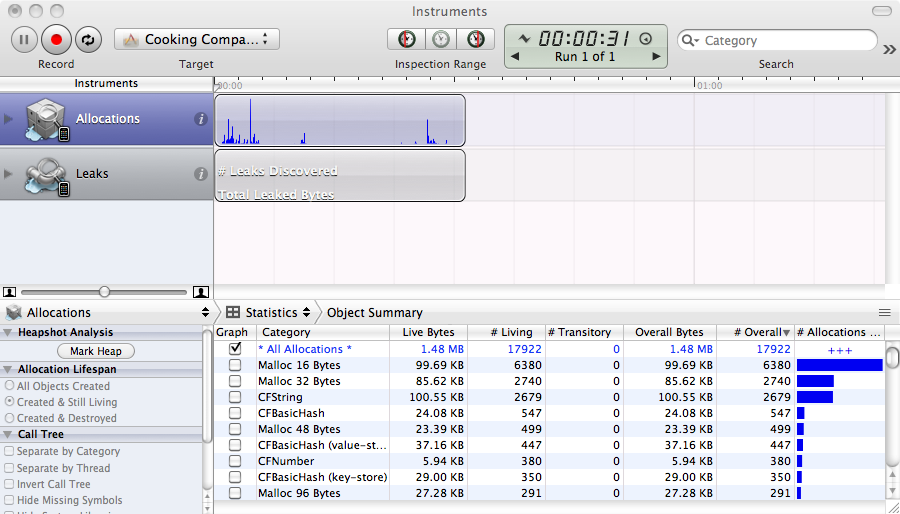Open the Statistics view type dropdown
The image size is (900, 514).
pyautogui.click(x=268, y=313)
